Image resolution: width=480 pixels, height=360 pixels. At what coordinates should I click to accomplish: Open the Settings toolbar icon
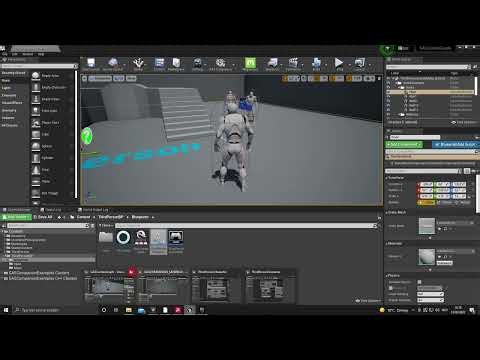pyautogui.click(x=197, y=63)
